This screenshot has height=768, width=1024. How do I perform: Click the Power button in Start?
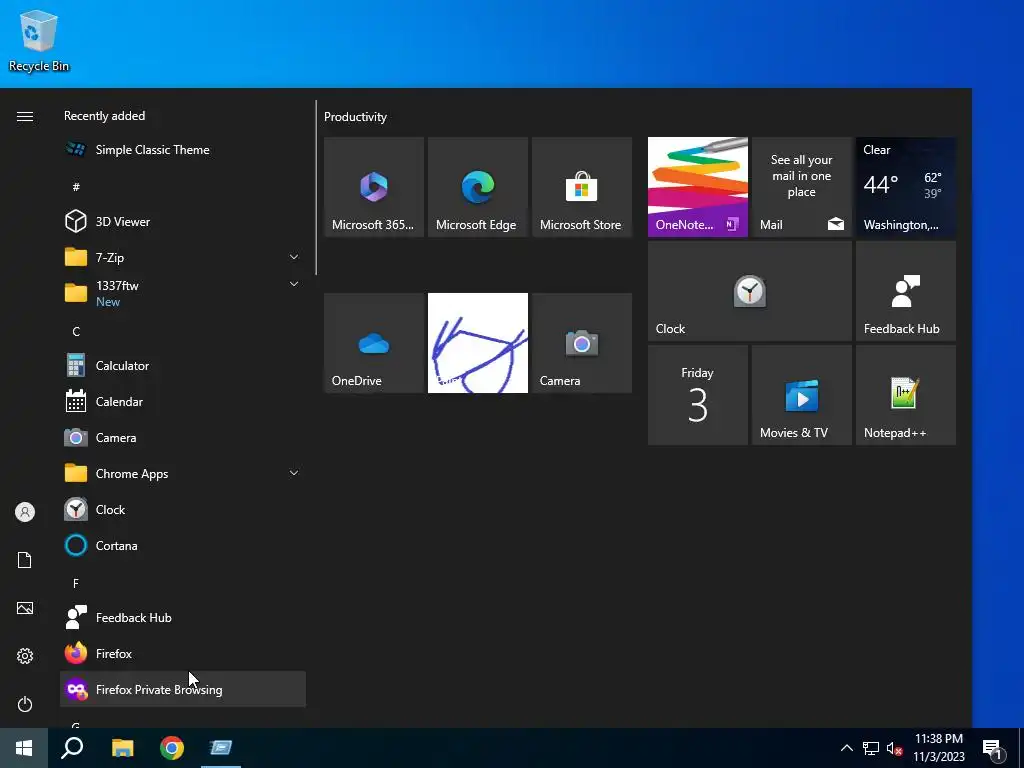25,704
